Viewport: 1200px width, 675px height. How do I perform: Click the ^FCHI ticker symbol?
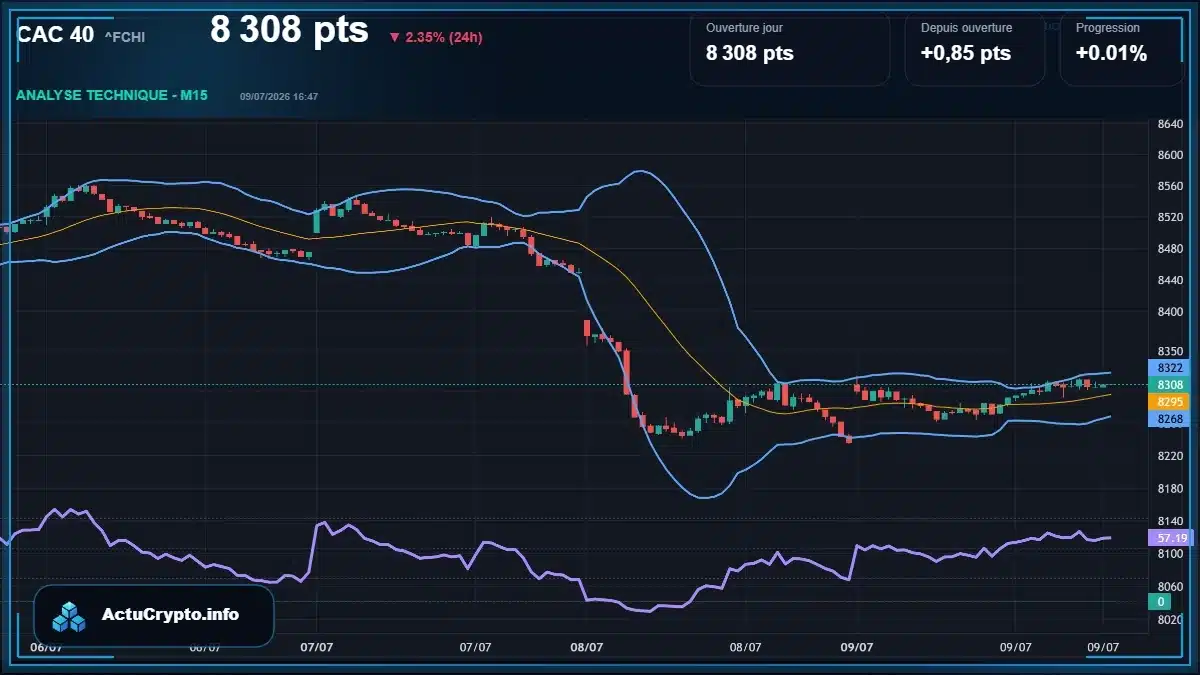[x=125, y=37]
